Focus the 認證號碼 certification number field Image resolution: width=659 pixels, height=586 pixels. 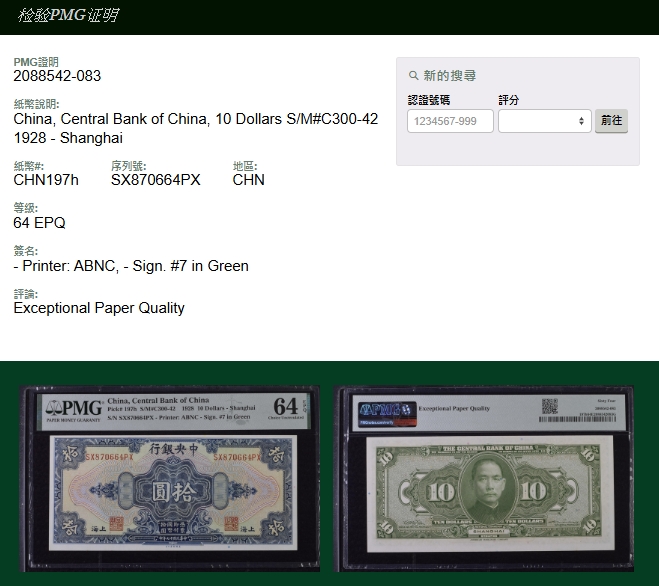pos(450,121)
